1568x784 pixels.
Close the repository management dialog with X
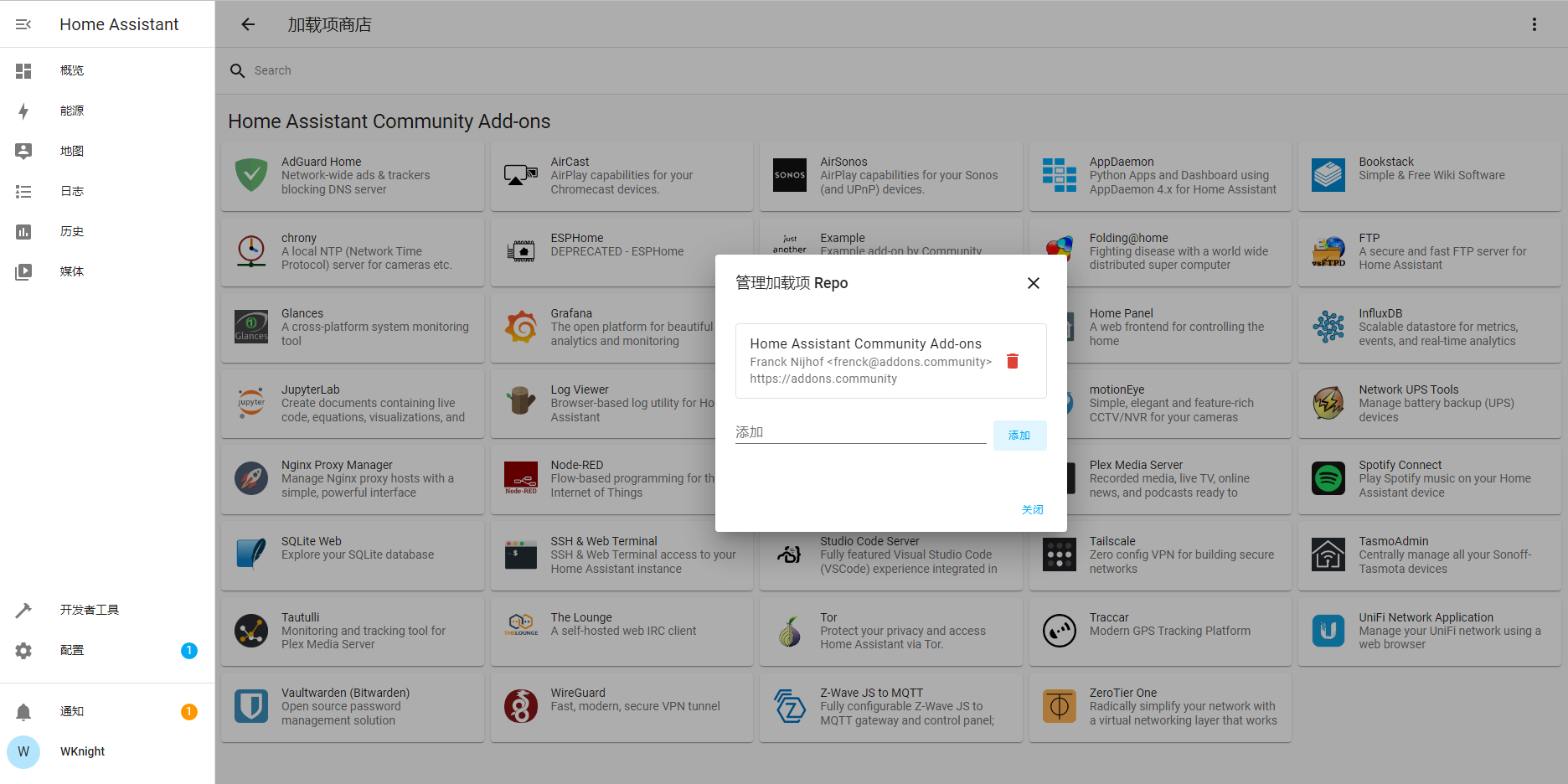coord(1033,283)
